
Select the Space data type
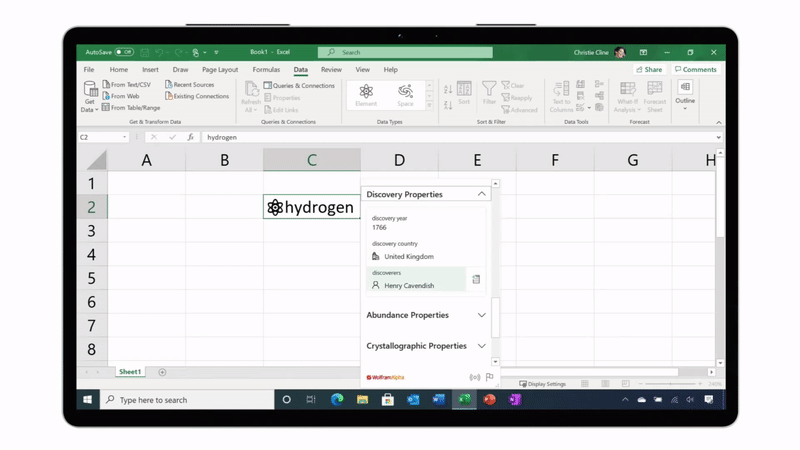tap(405, 95)
